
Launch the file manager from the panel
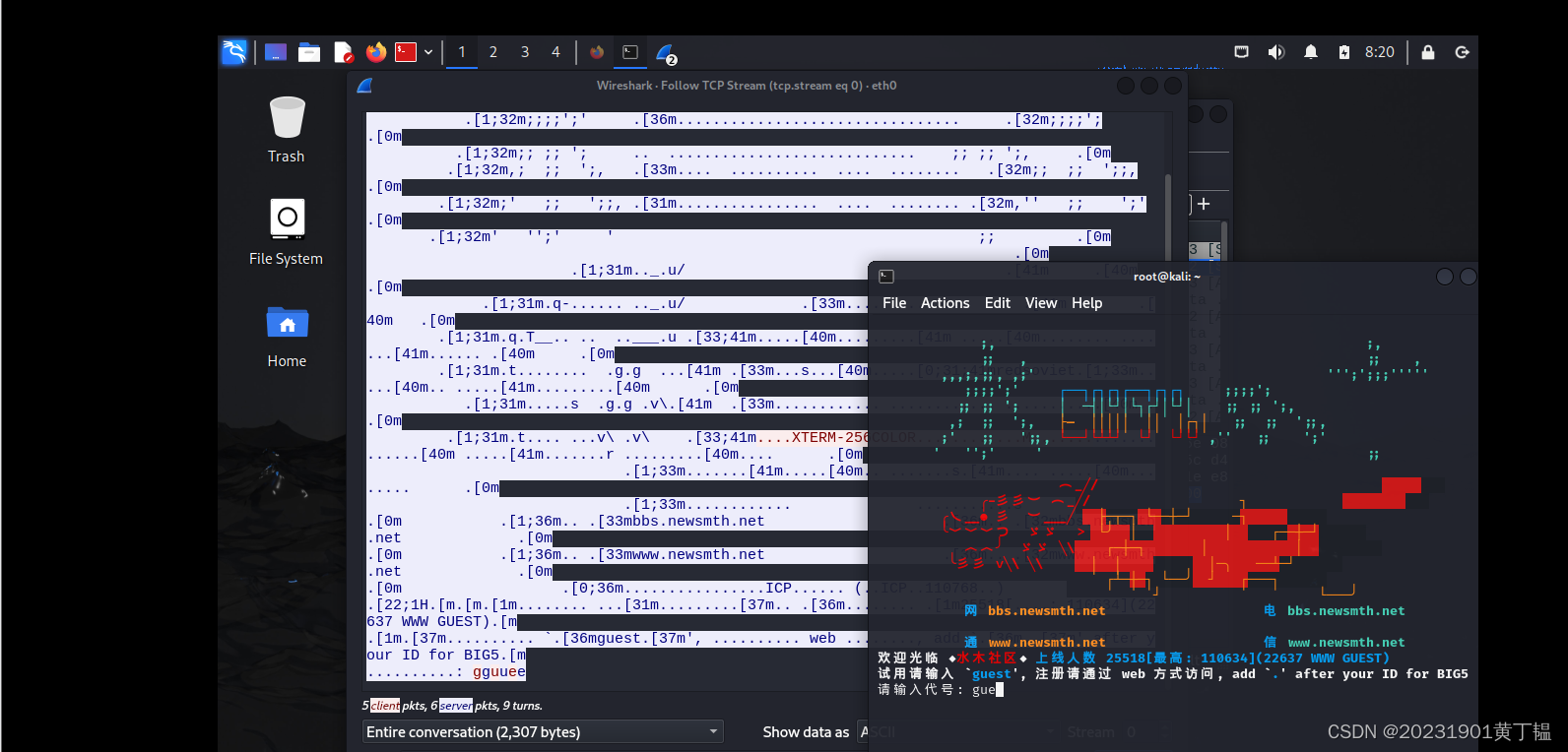[309, 52]
